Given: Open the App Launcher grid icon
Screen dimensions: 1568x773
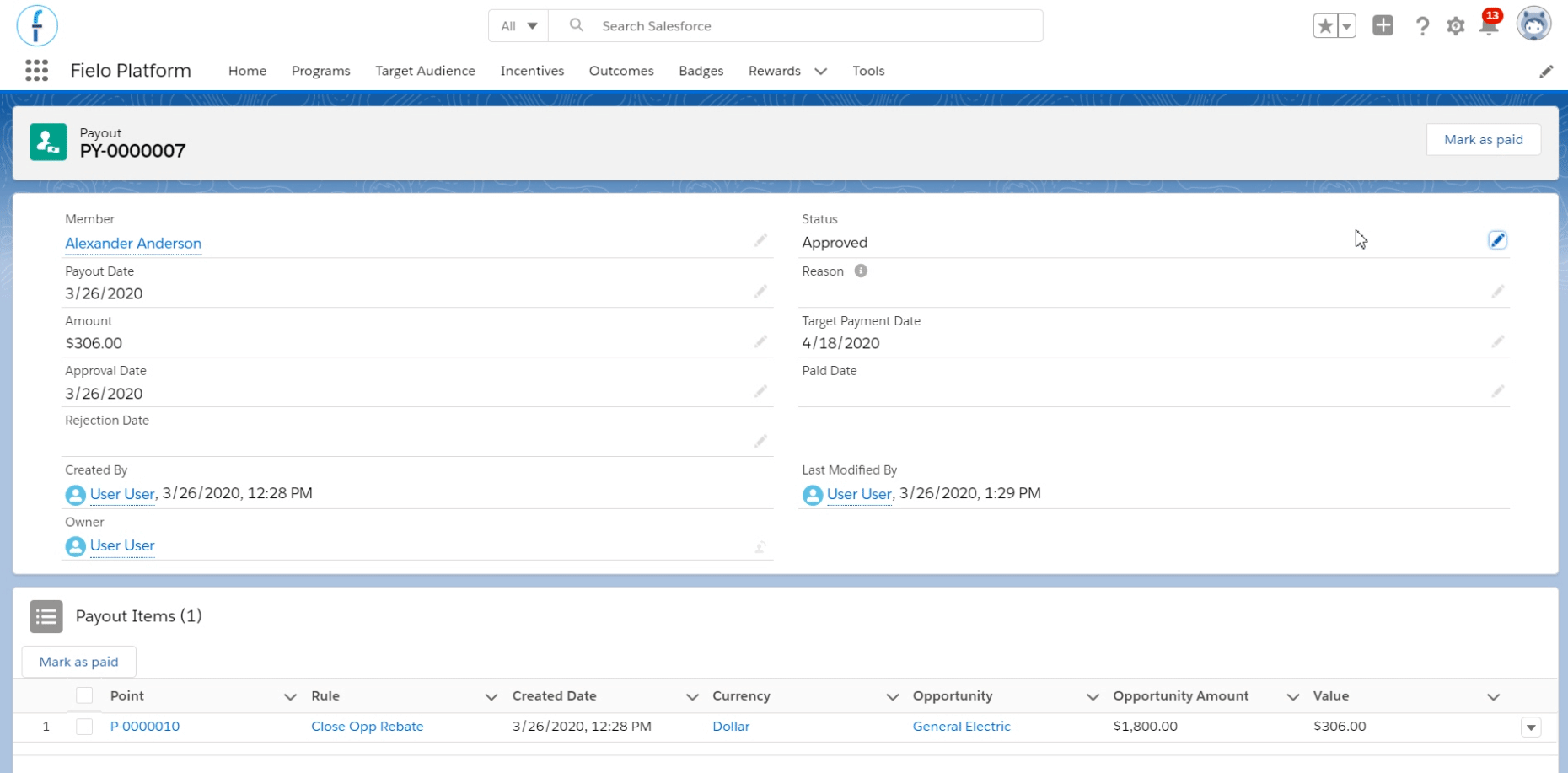Looking at the screenshot, I should (36, 71).
